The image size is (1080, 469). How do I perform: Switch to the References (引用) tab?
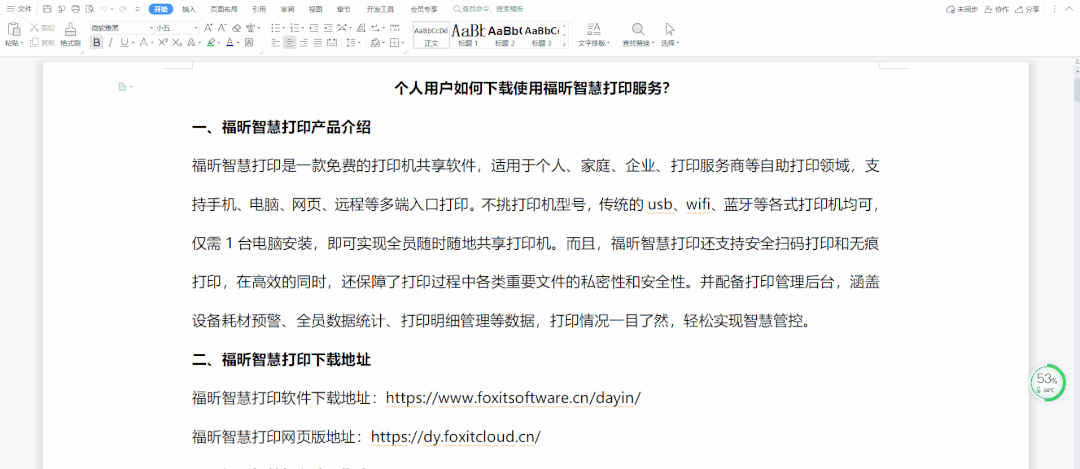(258, 9)
